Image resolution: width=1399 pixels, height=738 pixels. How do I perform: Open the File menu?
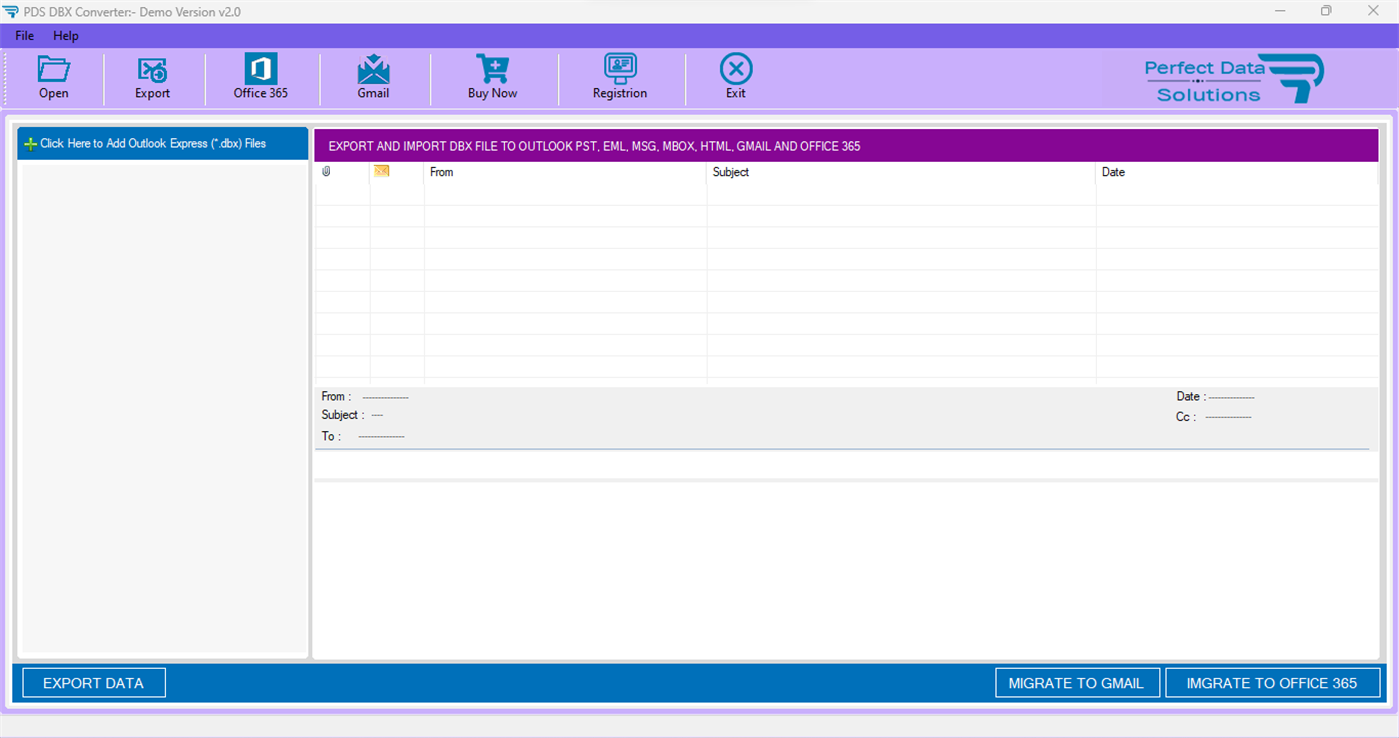23,35
